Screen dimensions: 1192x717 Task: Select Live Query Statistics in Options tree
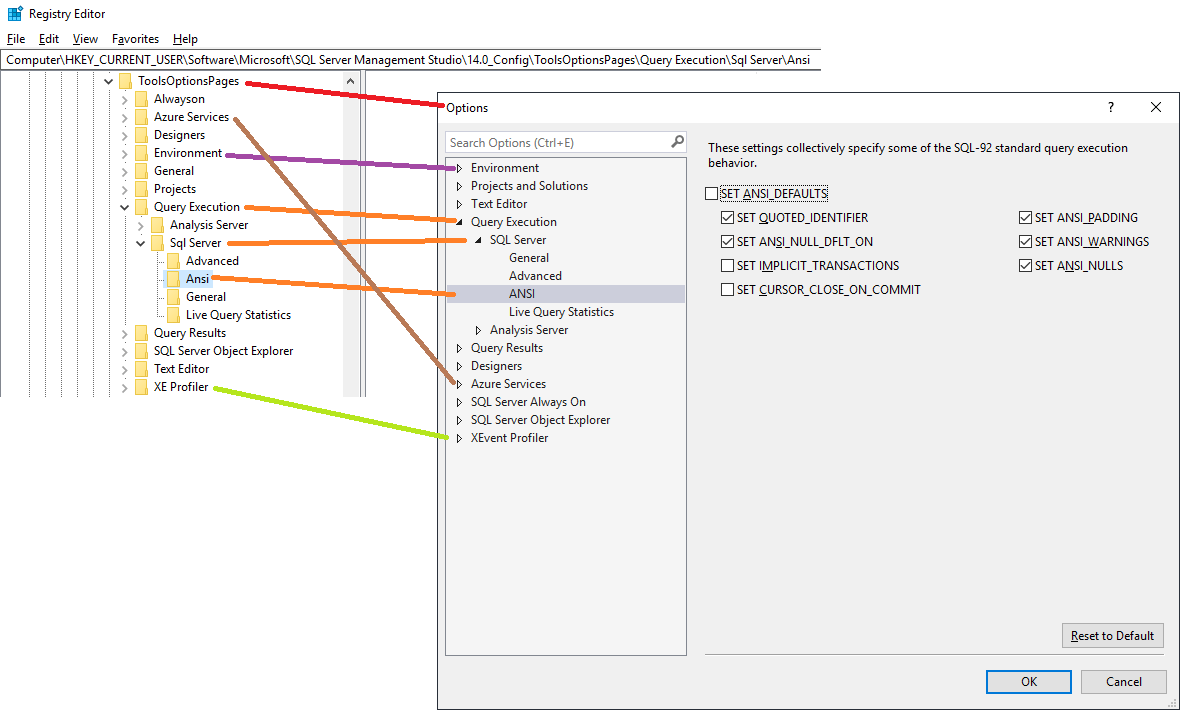pyautogui.click(x=561, y=312)
